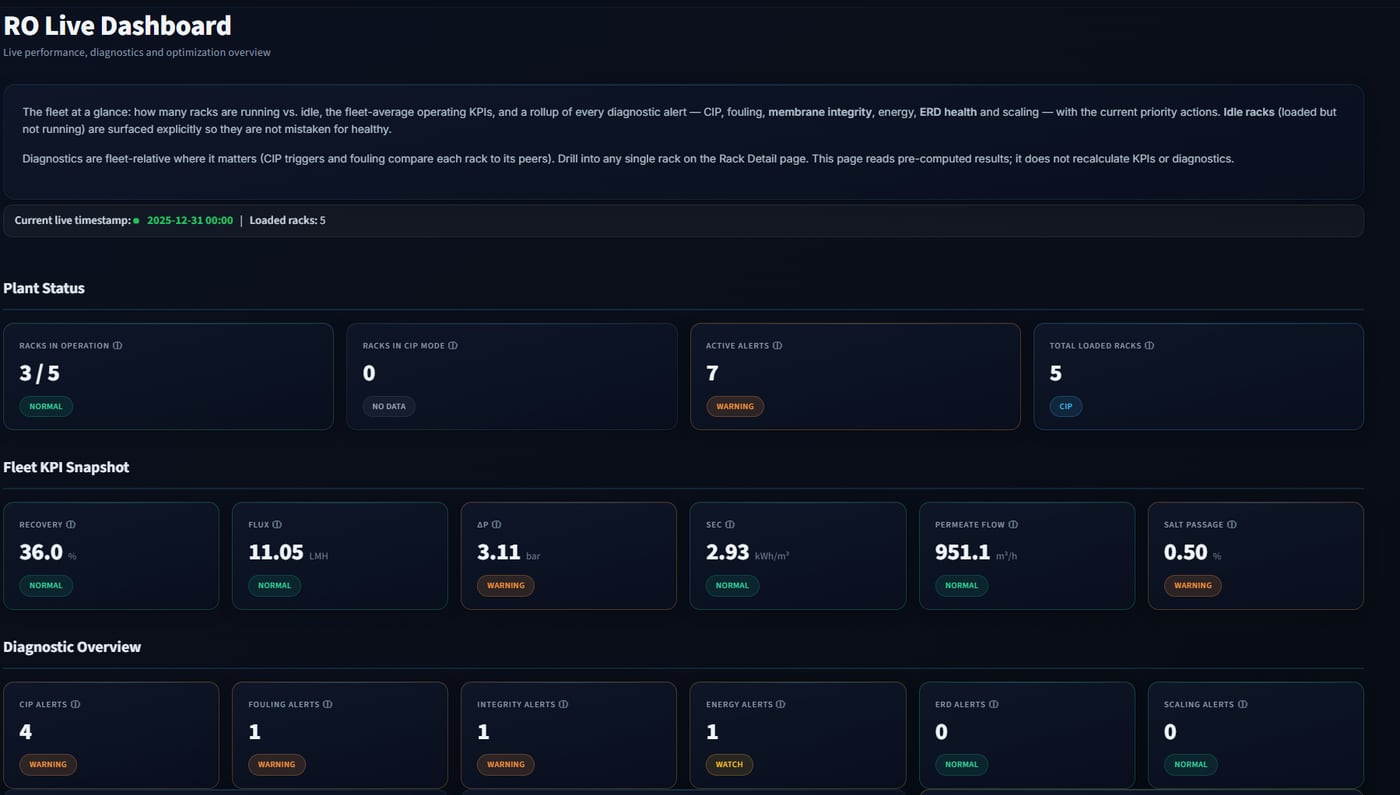Open the Flux info tooltip icon

[x=277, y=525]
